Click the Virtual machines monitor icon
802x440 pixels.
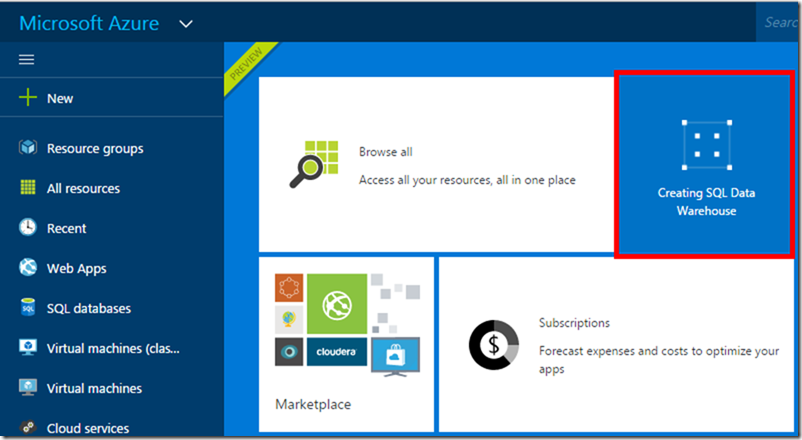[x=28, y=387]
